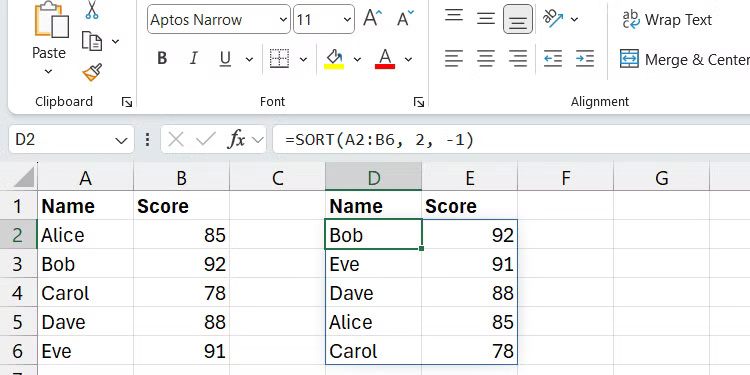Apply borders using the Borders icon
The height and width of the screenshot is (375, 750).
pos(279,59)
